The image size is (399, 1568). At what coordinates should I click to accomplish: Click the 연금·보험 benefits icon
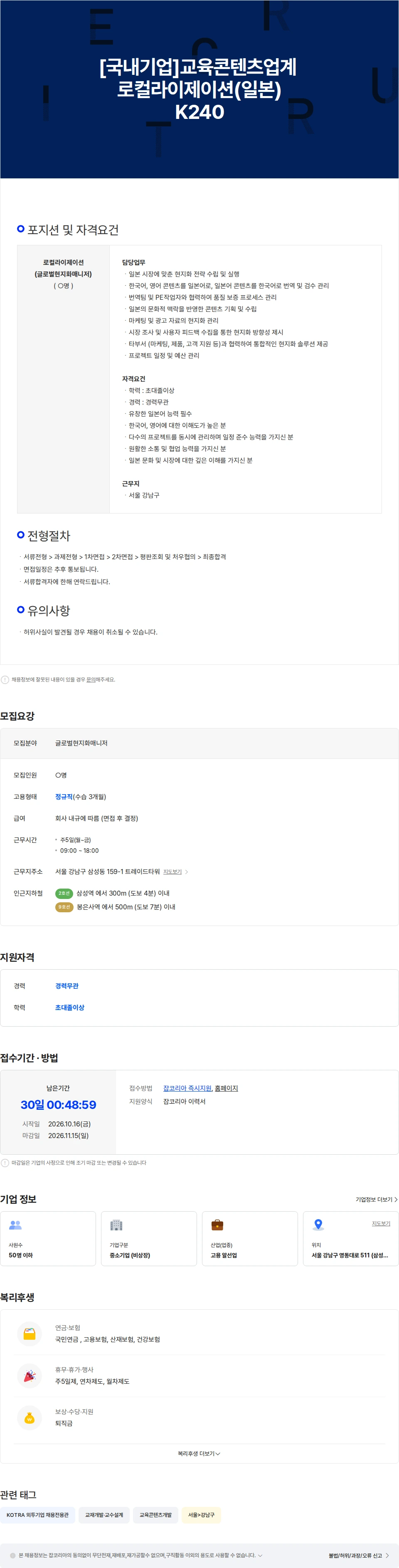point(29,1333)
